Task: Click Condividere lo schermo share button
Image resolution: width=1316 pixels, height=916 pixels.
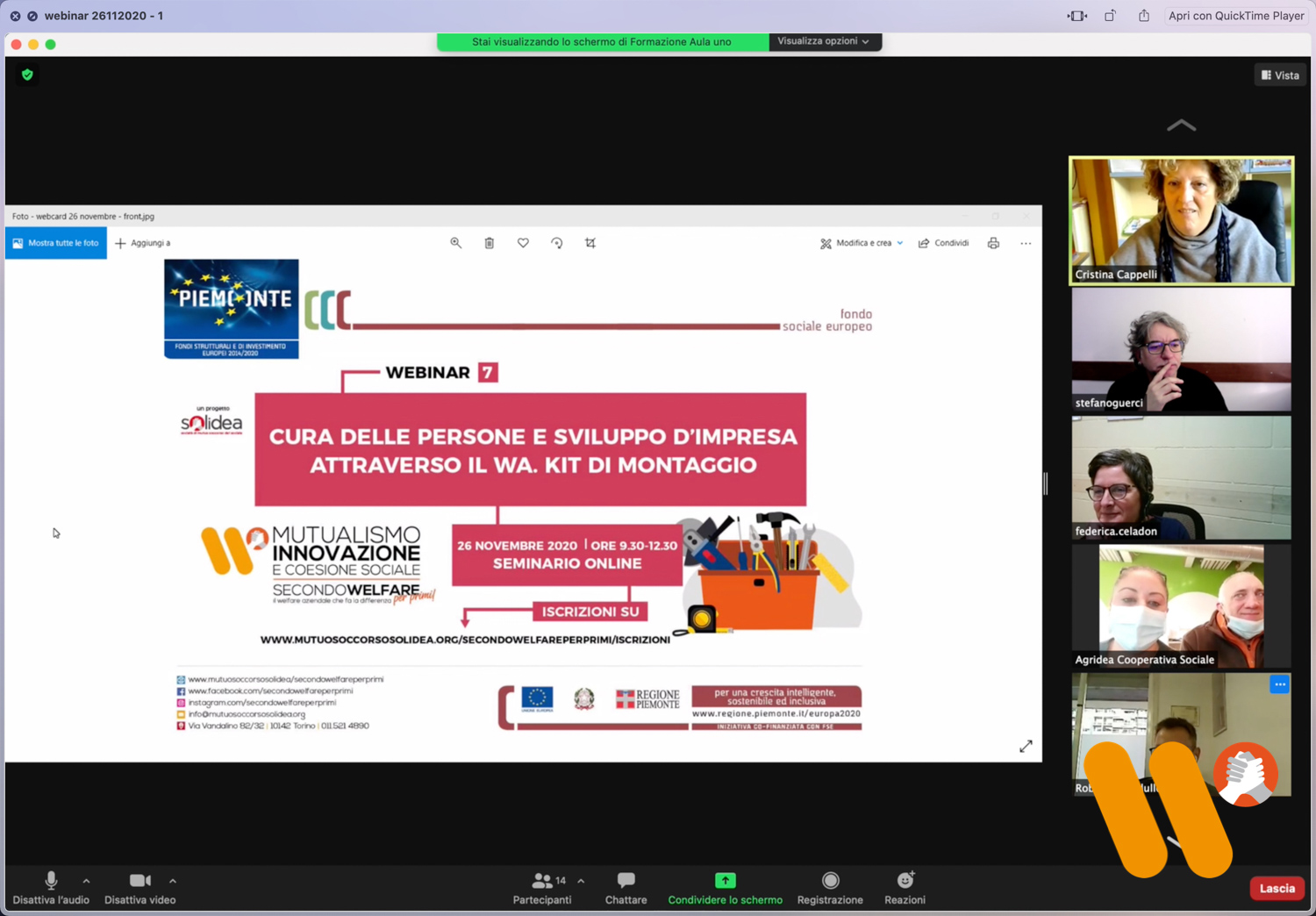Action: pos(725,888)
